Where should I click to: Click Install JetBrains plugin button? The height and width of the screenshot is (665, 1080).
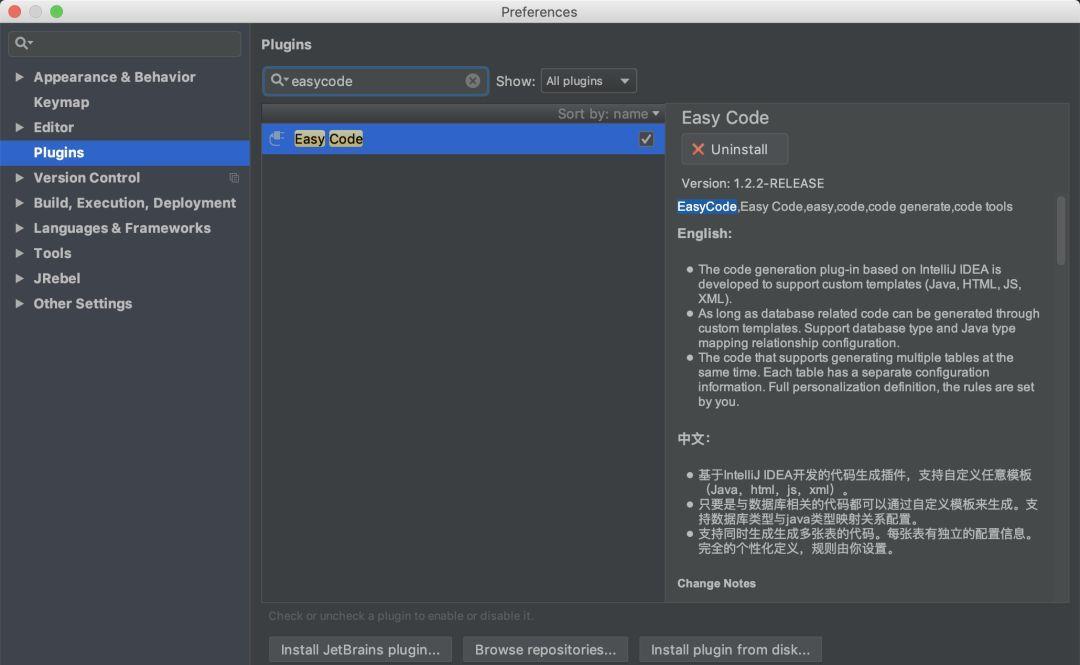[360, 649]
